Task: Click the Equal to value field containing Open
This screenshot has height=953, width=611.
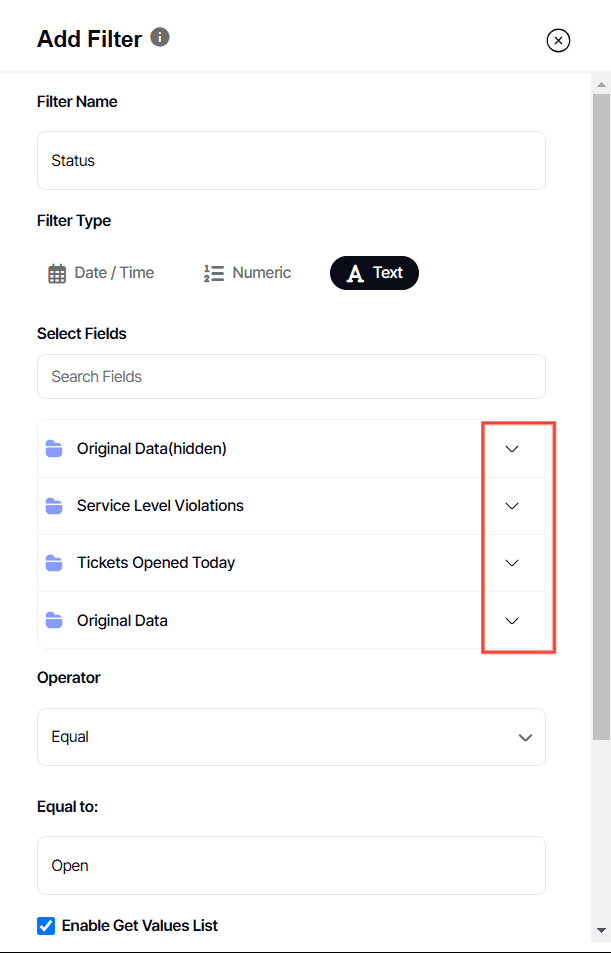Action: pos(291,864)
